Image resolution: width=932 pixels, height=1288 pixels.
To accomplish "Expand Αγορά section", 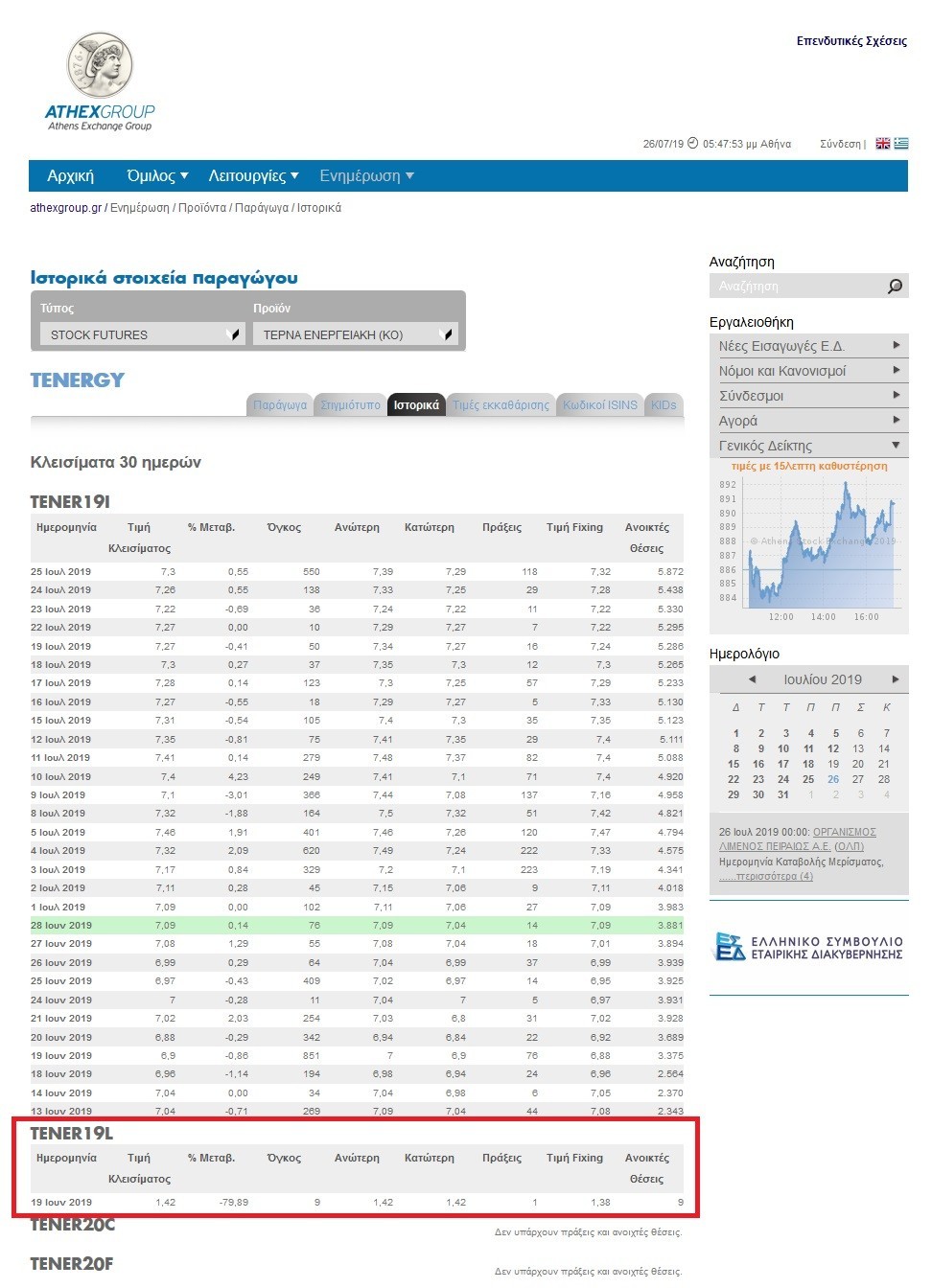I will tap(809, 421).
